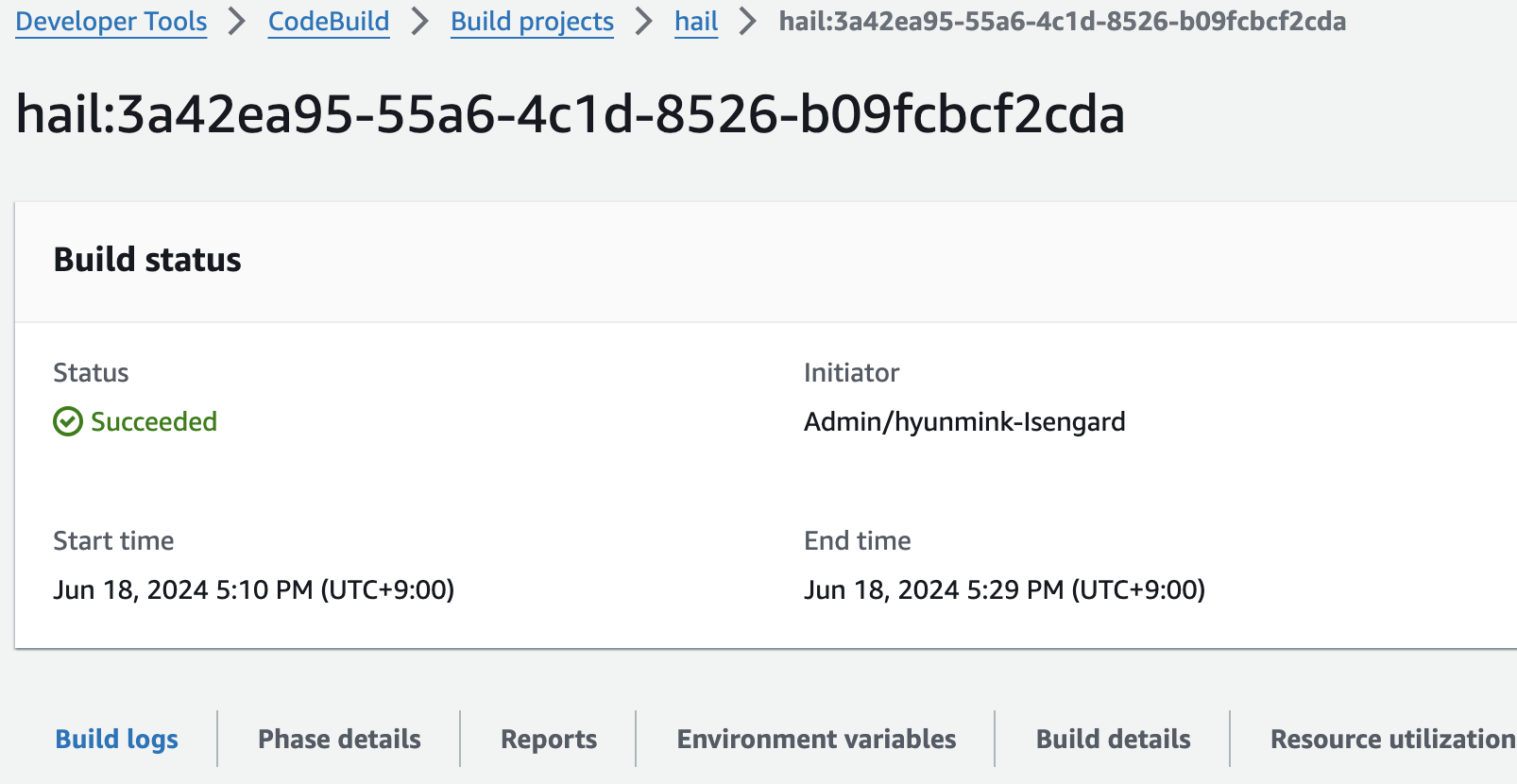The height and width of the screenshot is (784, 1517).
Task: Go to CodeBuild breadcrumb link
Action: coord(329,21)
